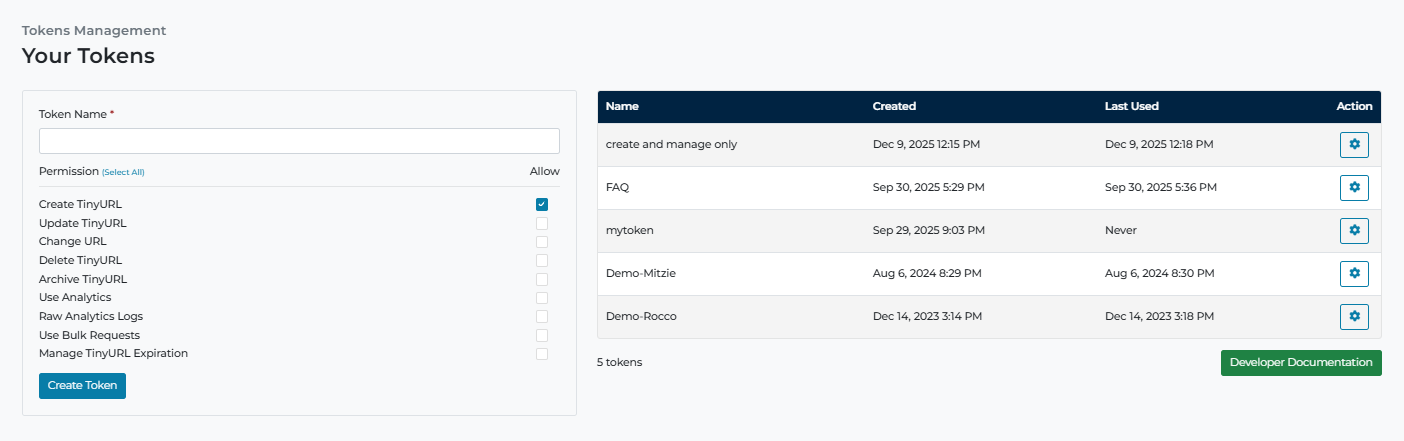The width and height of the screenshot is (1404, 441).
Task: Enable the Update TinyURL permission
Action: (x=542, y=223)
